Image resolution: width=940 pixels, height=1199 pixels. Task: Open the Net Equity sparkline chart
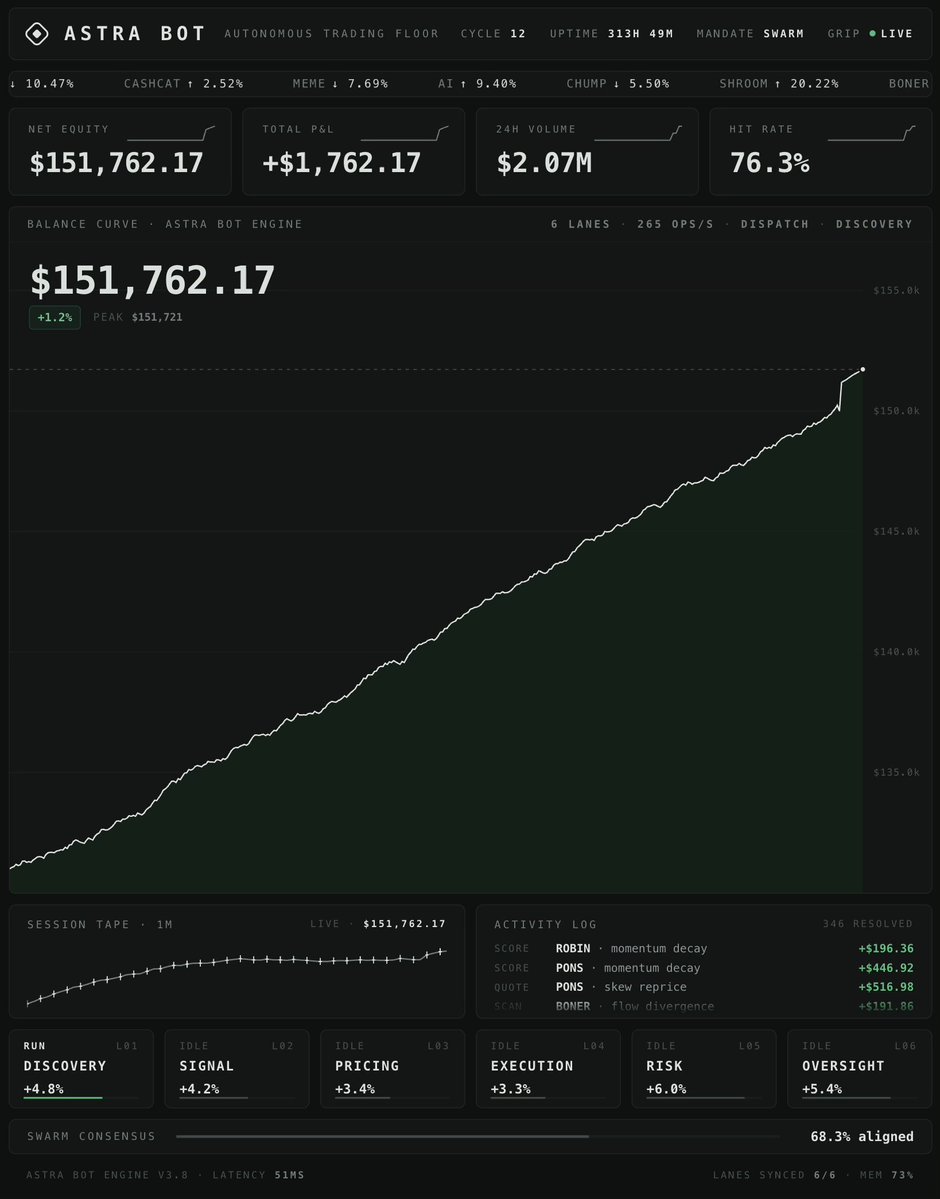171,134
